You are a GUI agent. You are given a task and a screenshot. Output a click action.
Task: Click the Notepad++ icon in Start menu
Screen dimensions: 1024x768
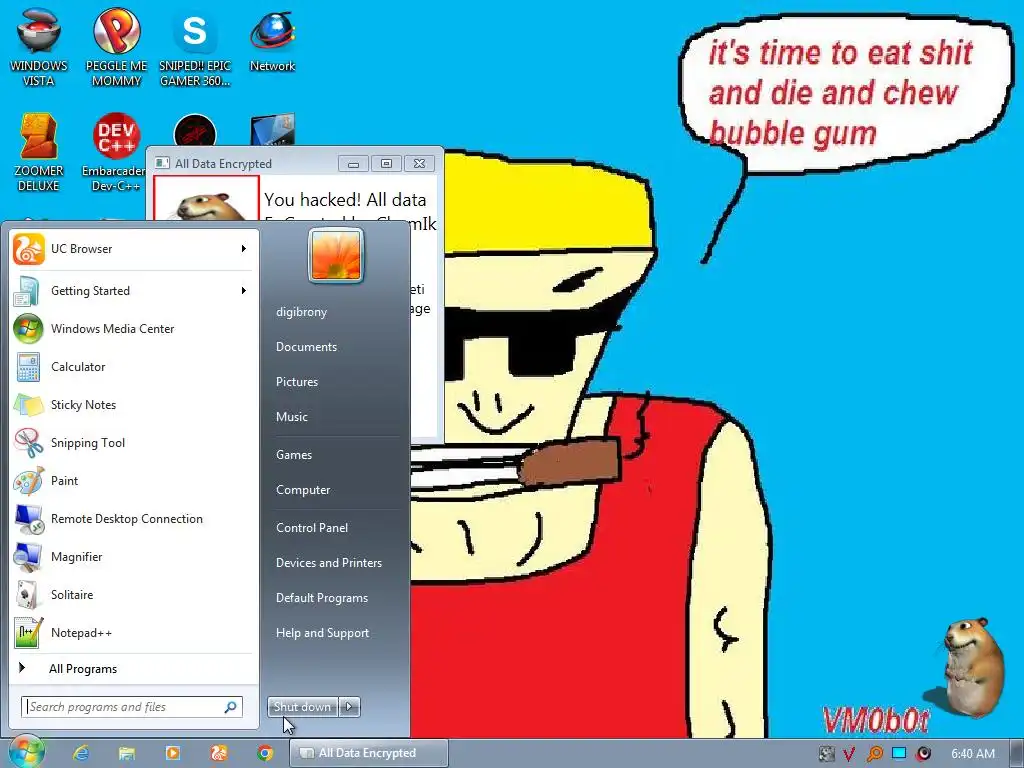click(x=28, y=633)
